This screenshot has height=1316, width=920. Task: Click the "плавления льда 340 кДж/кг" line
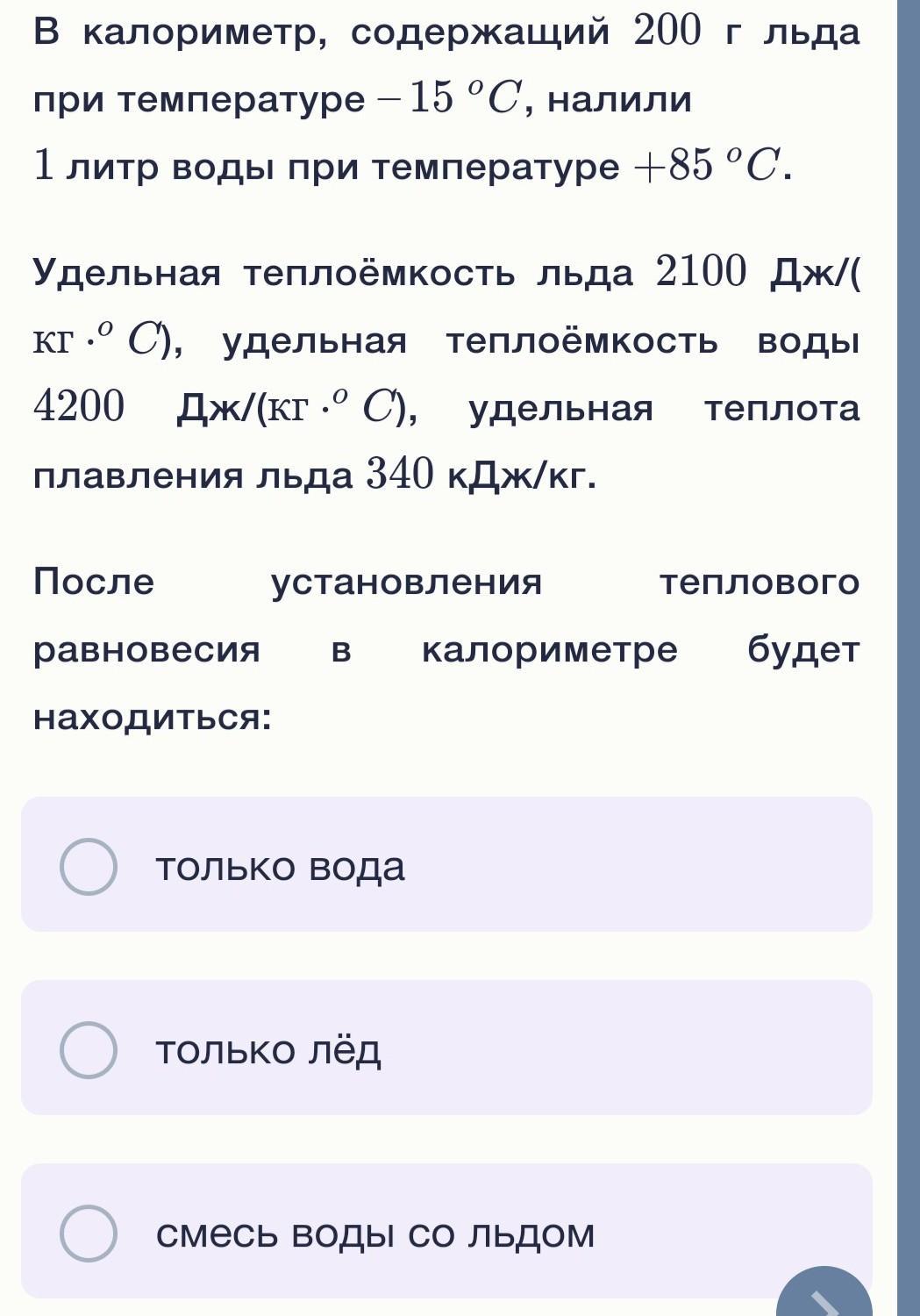(x=315, y=476)
